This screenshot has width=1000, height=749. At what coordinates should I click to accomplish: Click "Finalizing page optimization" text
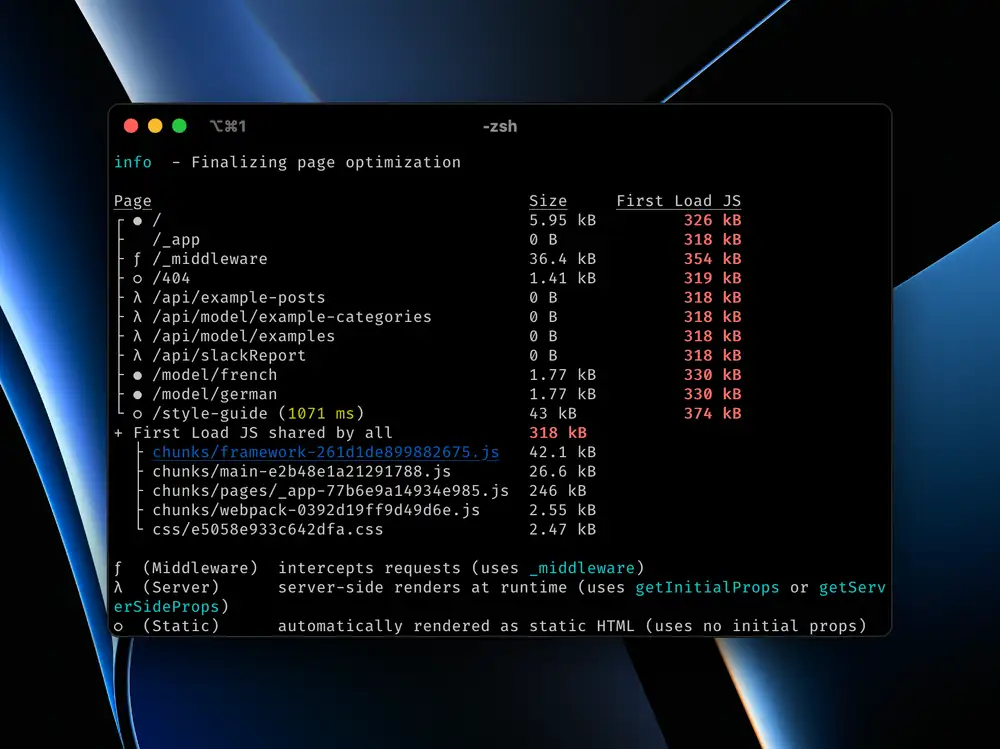325,163
